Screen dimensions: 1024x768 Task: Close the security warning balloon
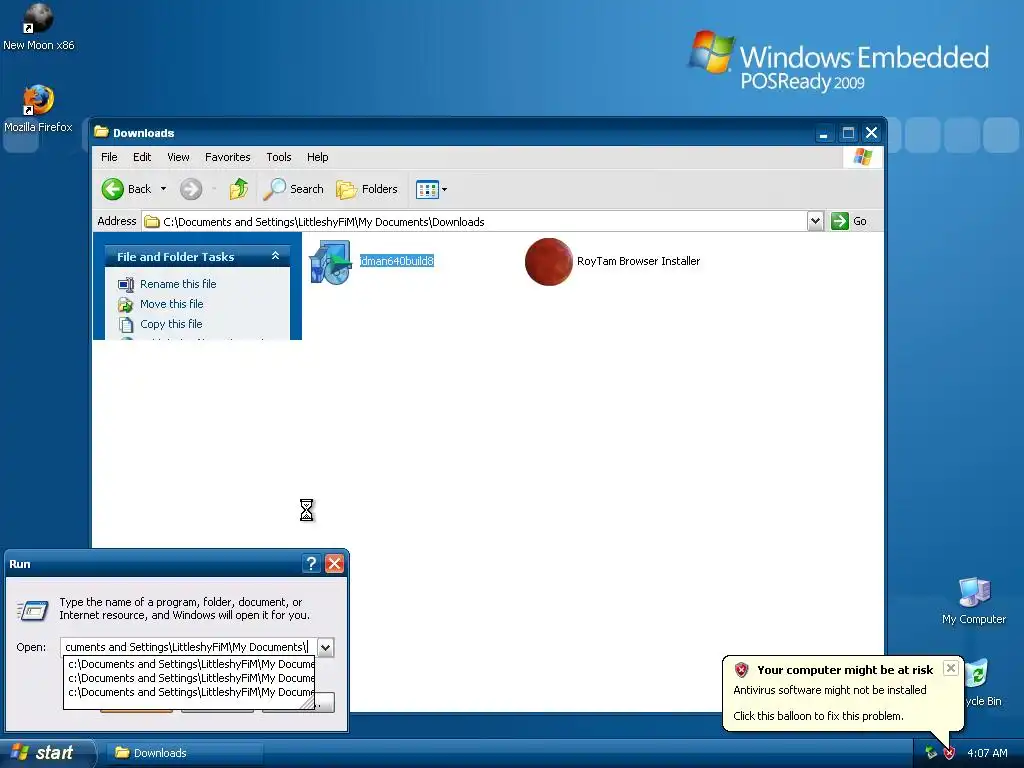click(951, 668)
